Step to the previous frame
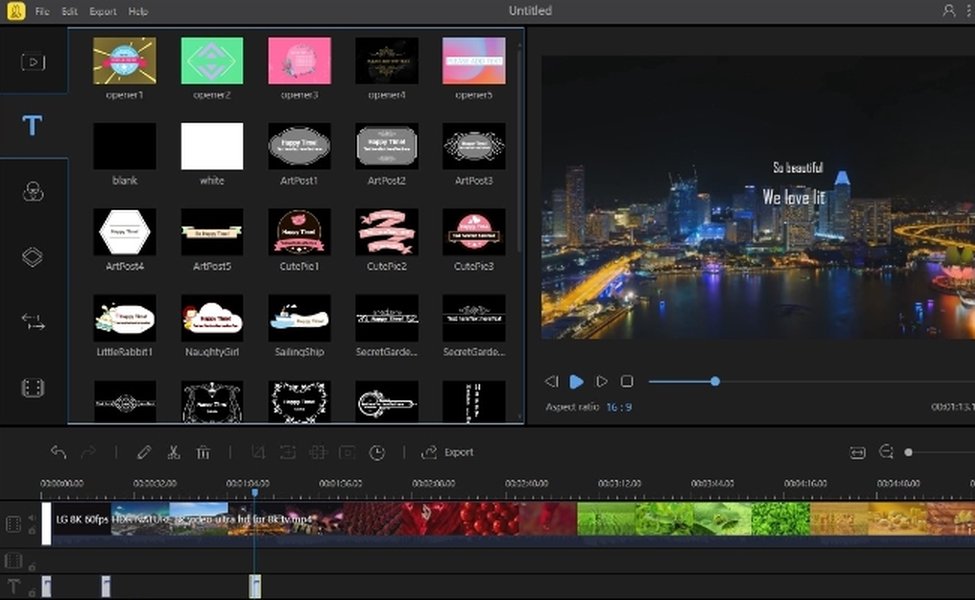The width and height of the screenshot is (975, 600). point(552,381)
